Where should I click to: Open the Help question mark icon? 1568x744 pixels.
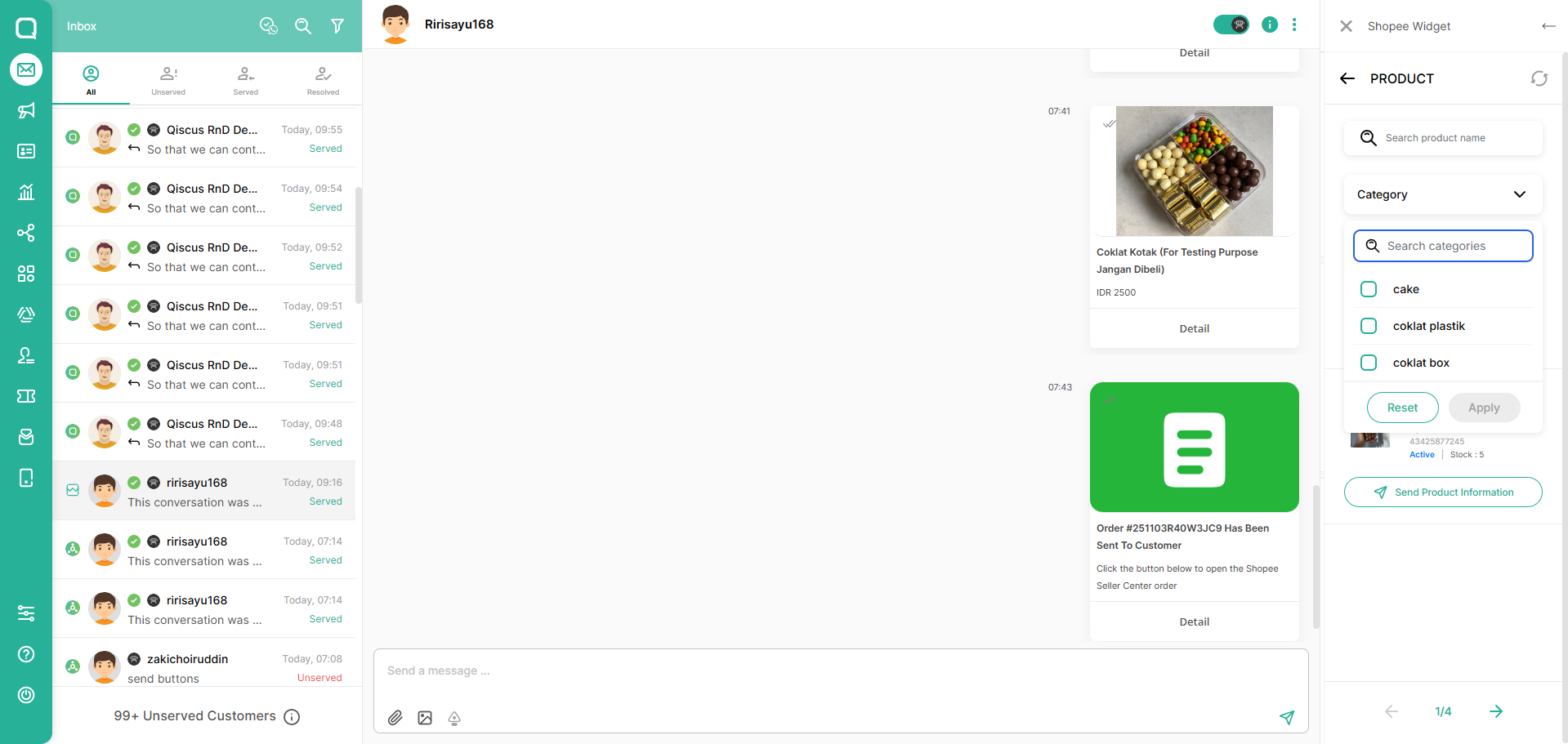[26, 654]
